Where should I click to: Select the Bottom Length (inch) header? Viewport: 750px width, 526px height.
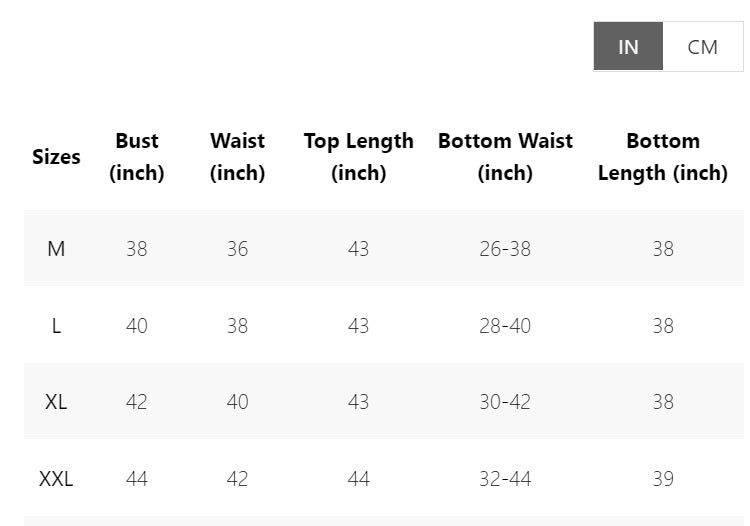pyautogui.click(x=663, y=157)
